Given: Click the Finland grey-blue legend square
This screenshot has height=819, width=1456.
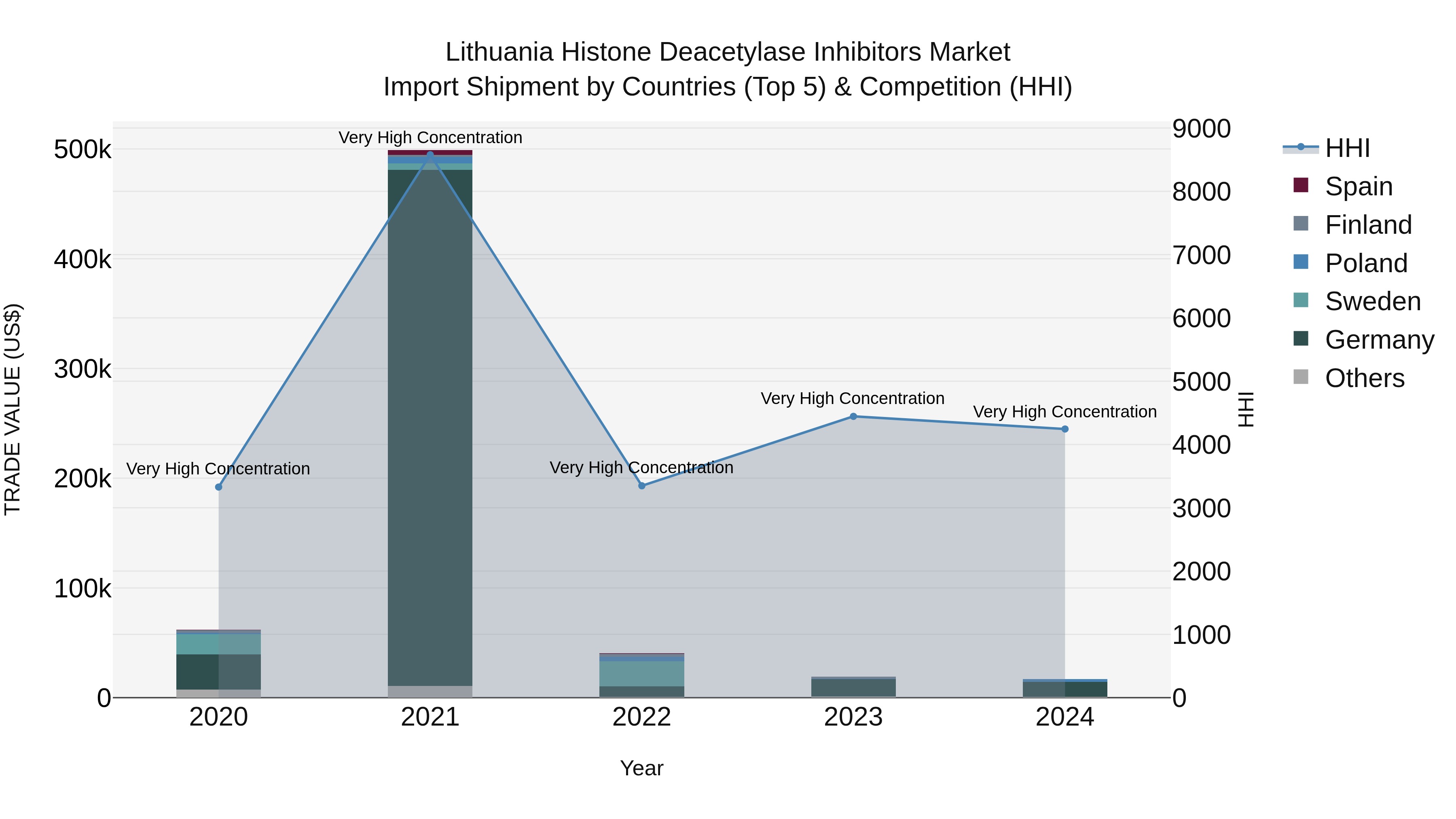Looking at the screenshot, I should (1301, 223).
